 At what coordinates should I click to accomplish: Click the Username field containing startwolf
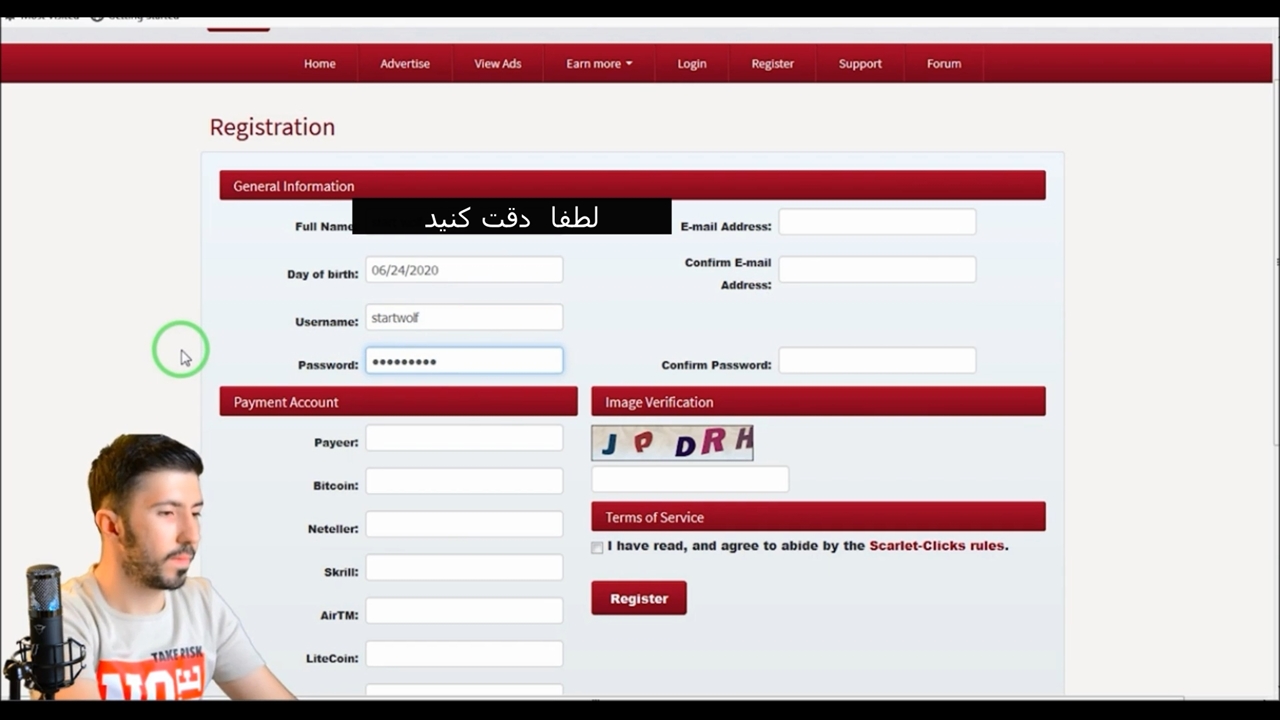tap(464, 318)
